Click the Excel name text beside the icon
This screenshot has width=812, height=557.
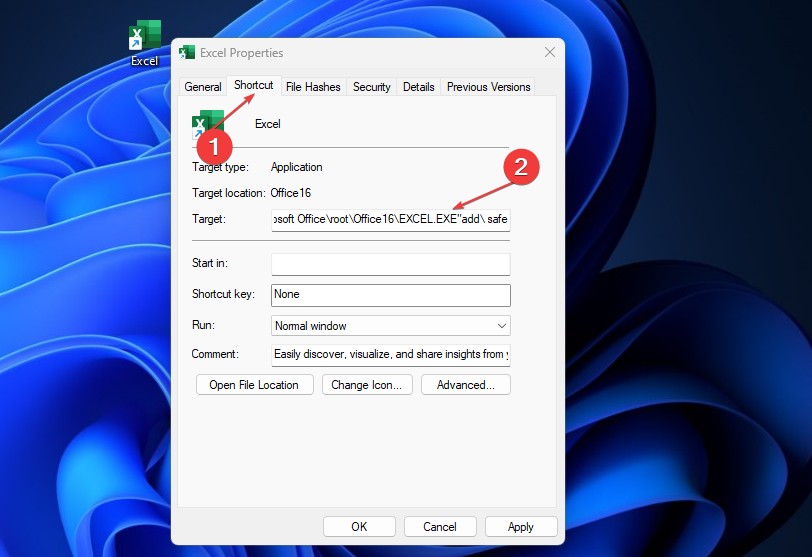267,124
